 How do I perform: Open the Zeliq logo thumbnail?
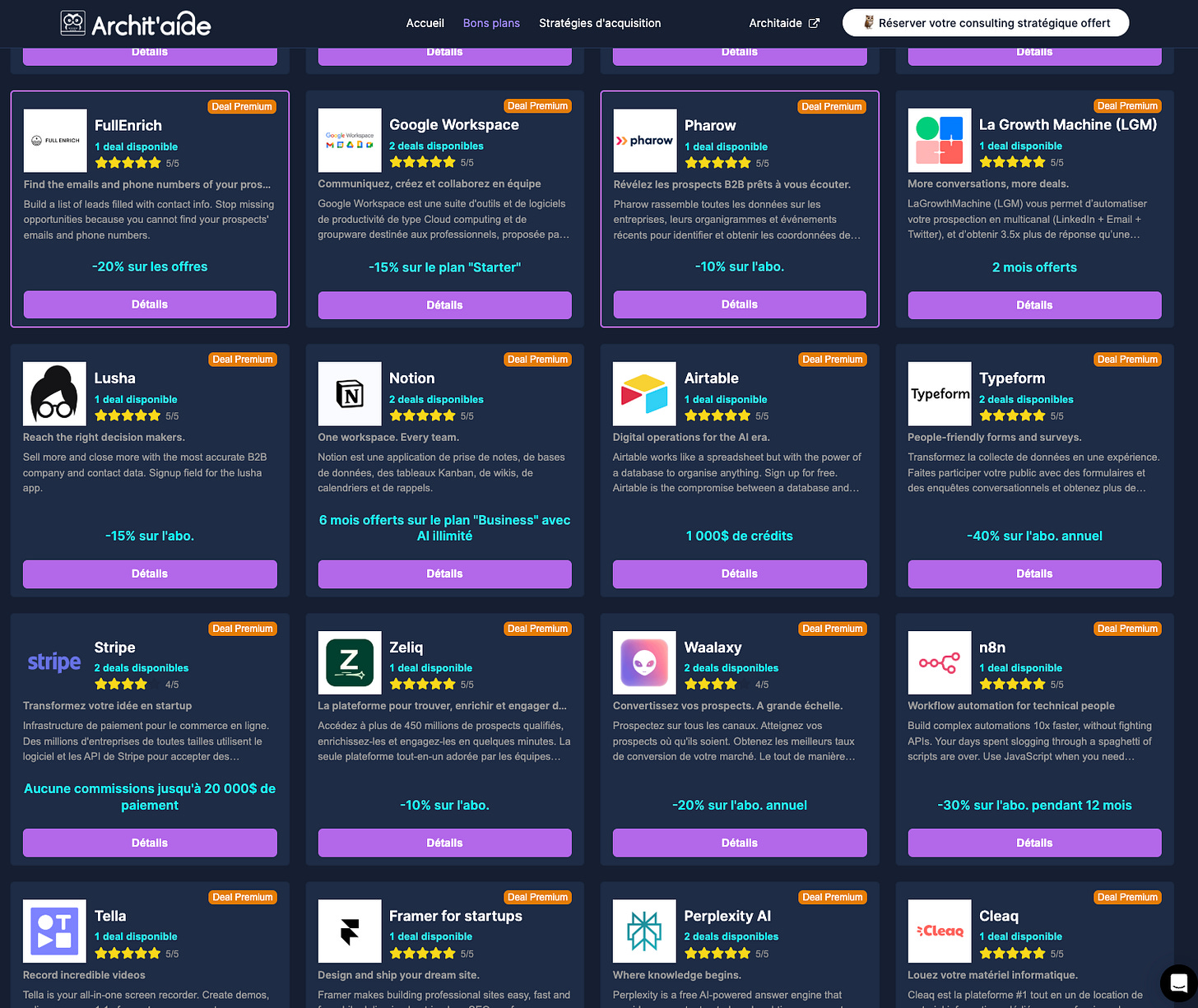[x=350, y=662]
